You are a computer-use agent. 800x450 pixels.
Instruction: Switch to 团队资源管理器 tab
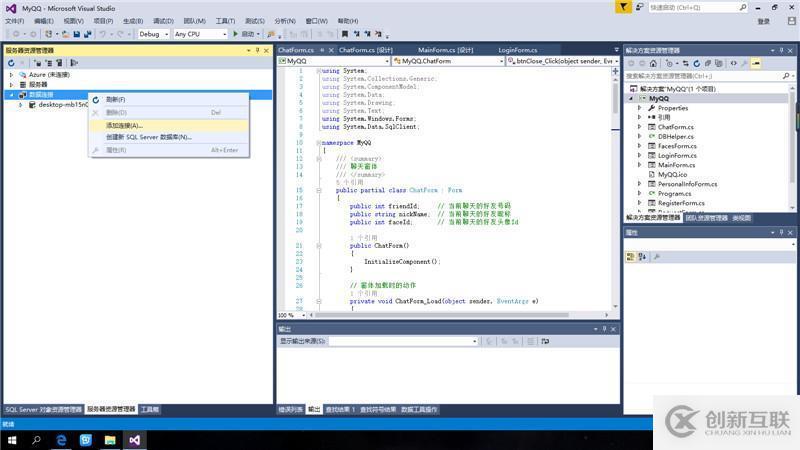pyautogui.click(x=707, y=218)
